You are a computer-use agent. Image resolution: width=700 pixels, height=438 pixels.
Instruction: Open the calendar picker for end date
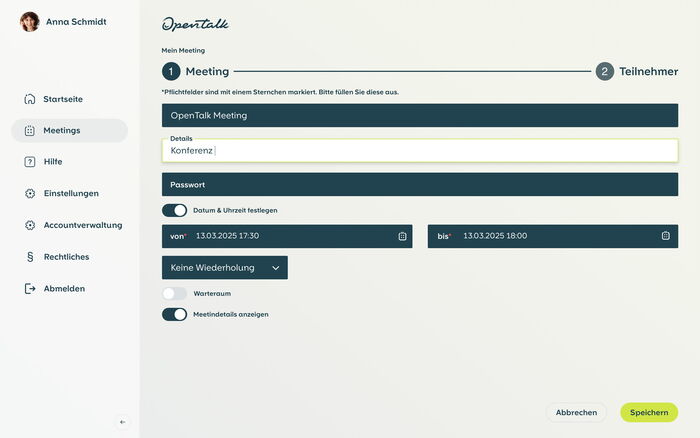(665, 236)
